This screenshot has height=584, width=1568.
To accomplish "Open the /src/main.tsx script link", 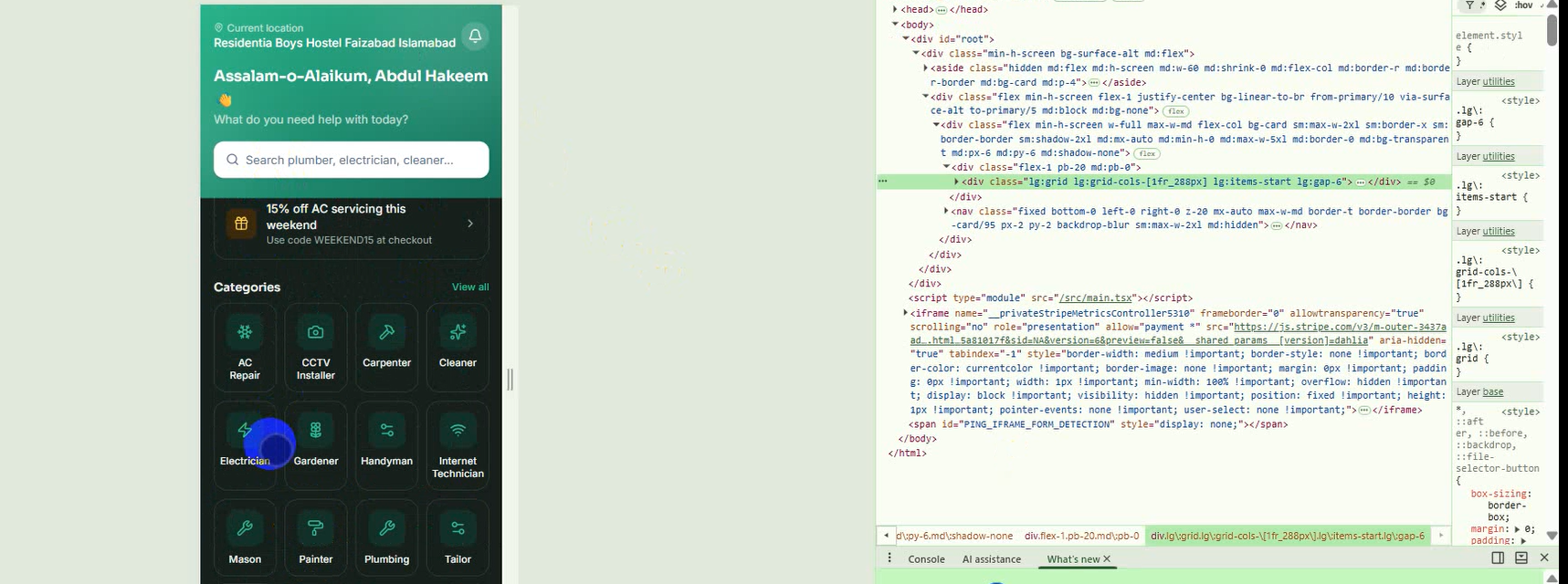I will click(1095, 298).
